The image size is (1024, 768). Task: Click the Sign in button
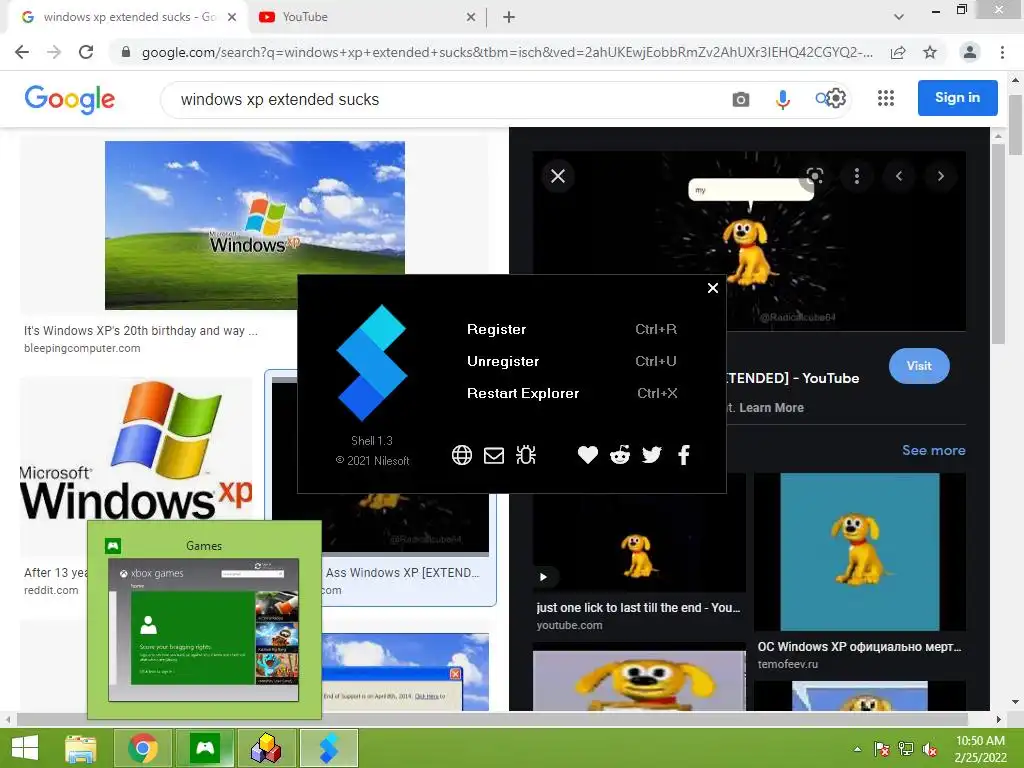coord(957,98)
